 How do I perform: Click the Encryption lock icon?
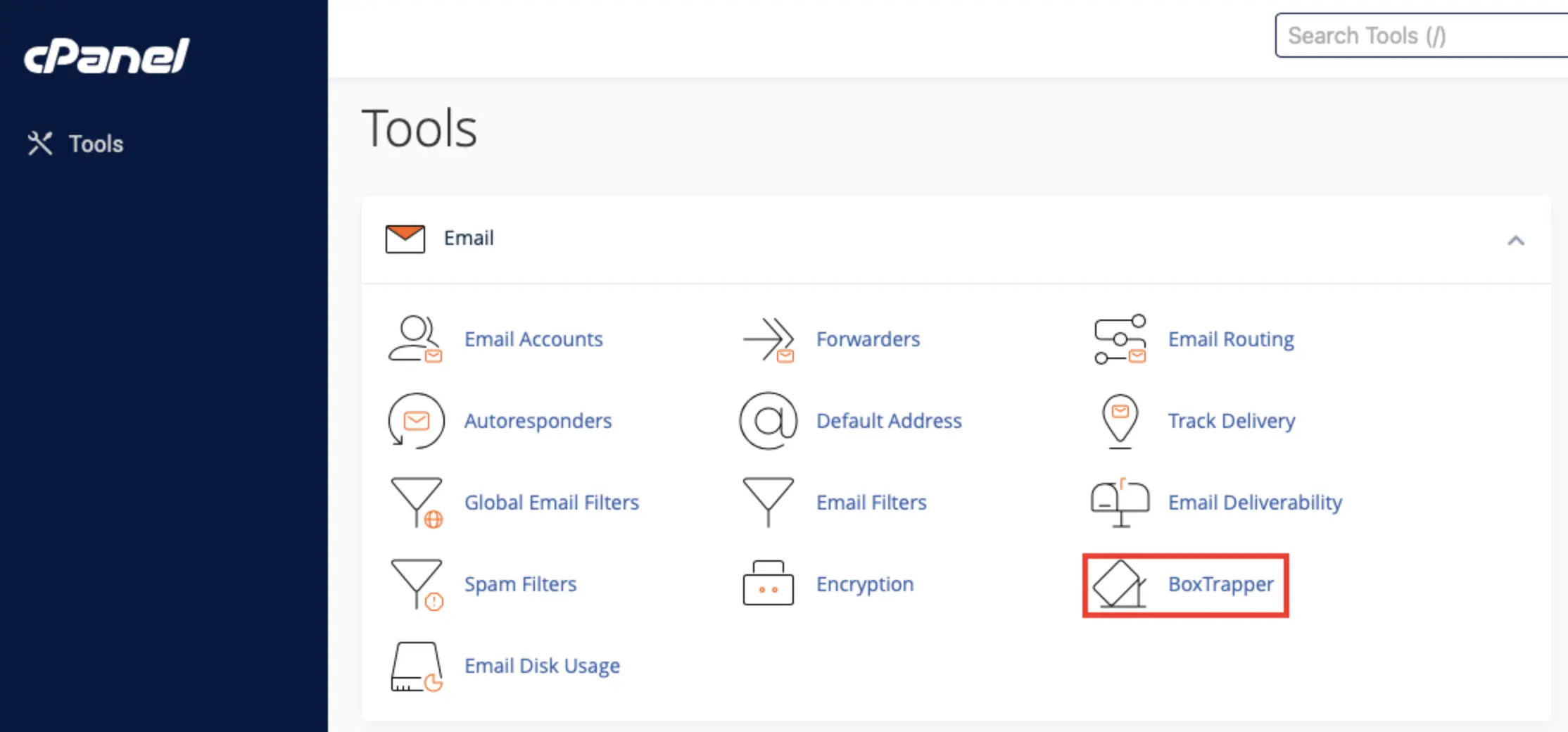click(768, 583)
